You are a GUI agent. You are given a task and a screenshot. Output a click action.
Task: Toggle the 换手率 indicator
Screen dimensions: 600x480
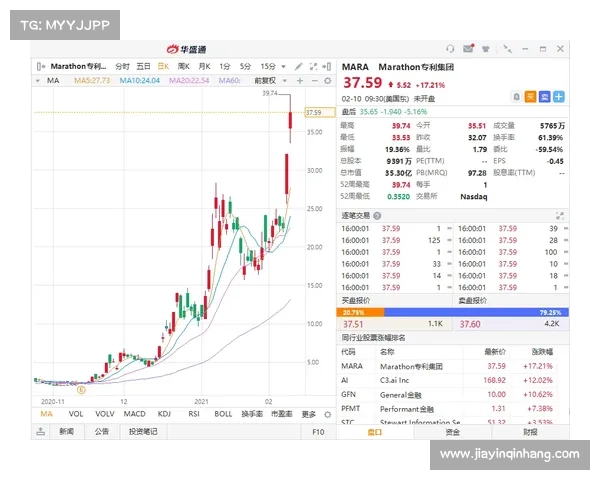(252, 414)
